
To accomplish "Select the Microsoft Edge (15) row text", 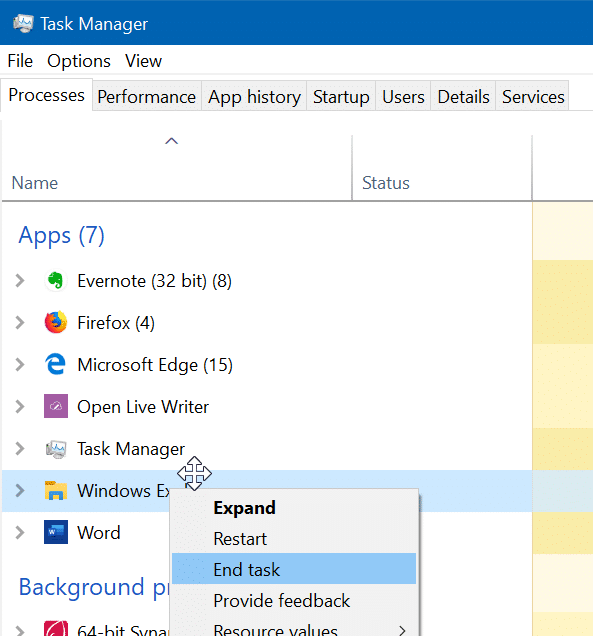I will pyautogui.click(x=155, y=365).
